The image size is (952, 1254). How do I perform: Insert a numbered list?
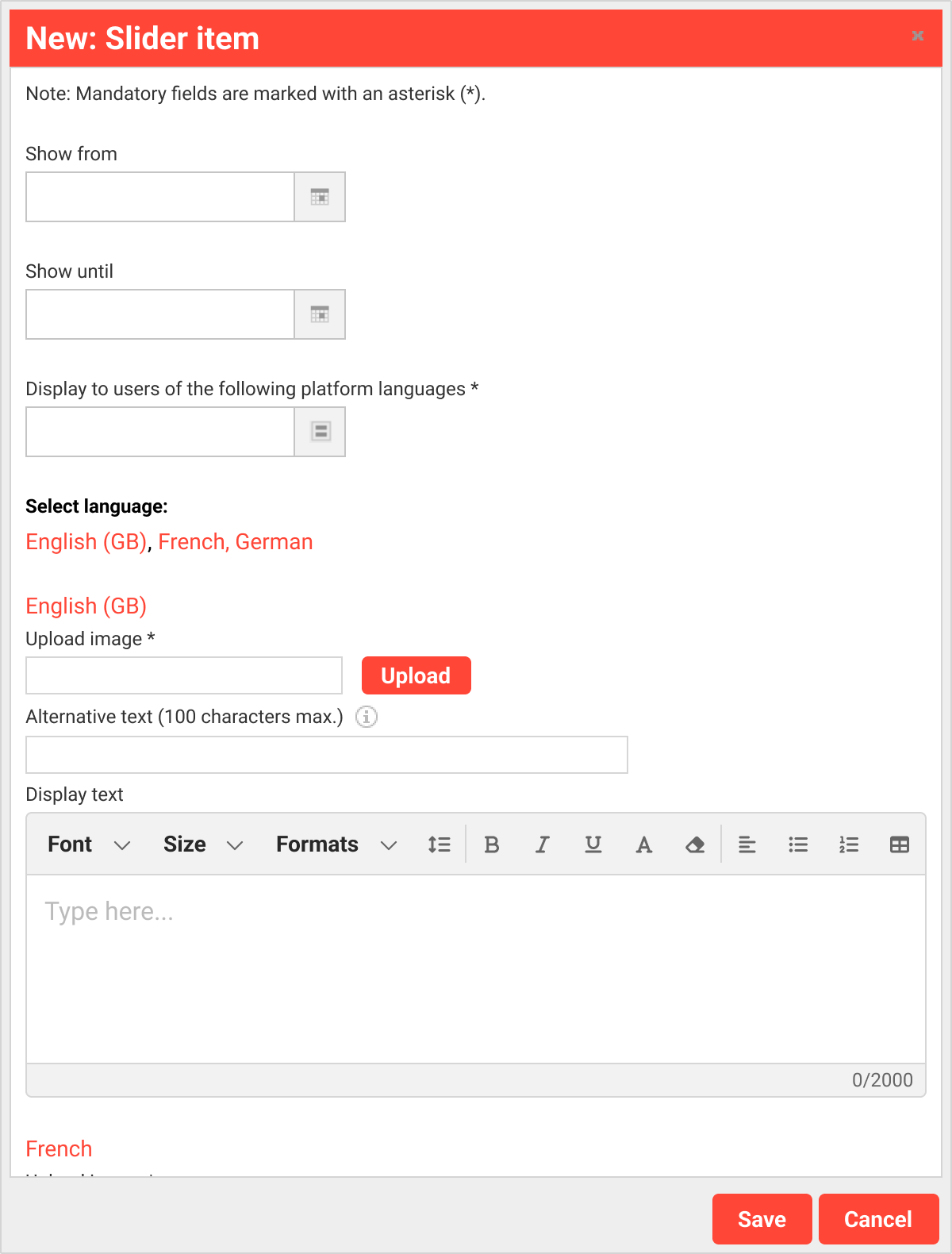pos(849,844)
